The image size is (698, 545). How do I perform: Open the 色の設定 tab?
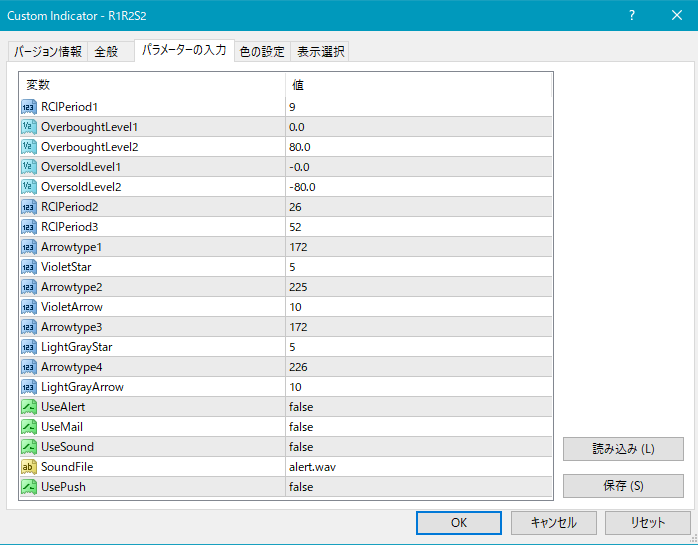[x=262, y=52]
